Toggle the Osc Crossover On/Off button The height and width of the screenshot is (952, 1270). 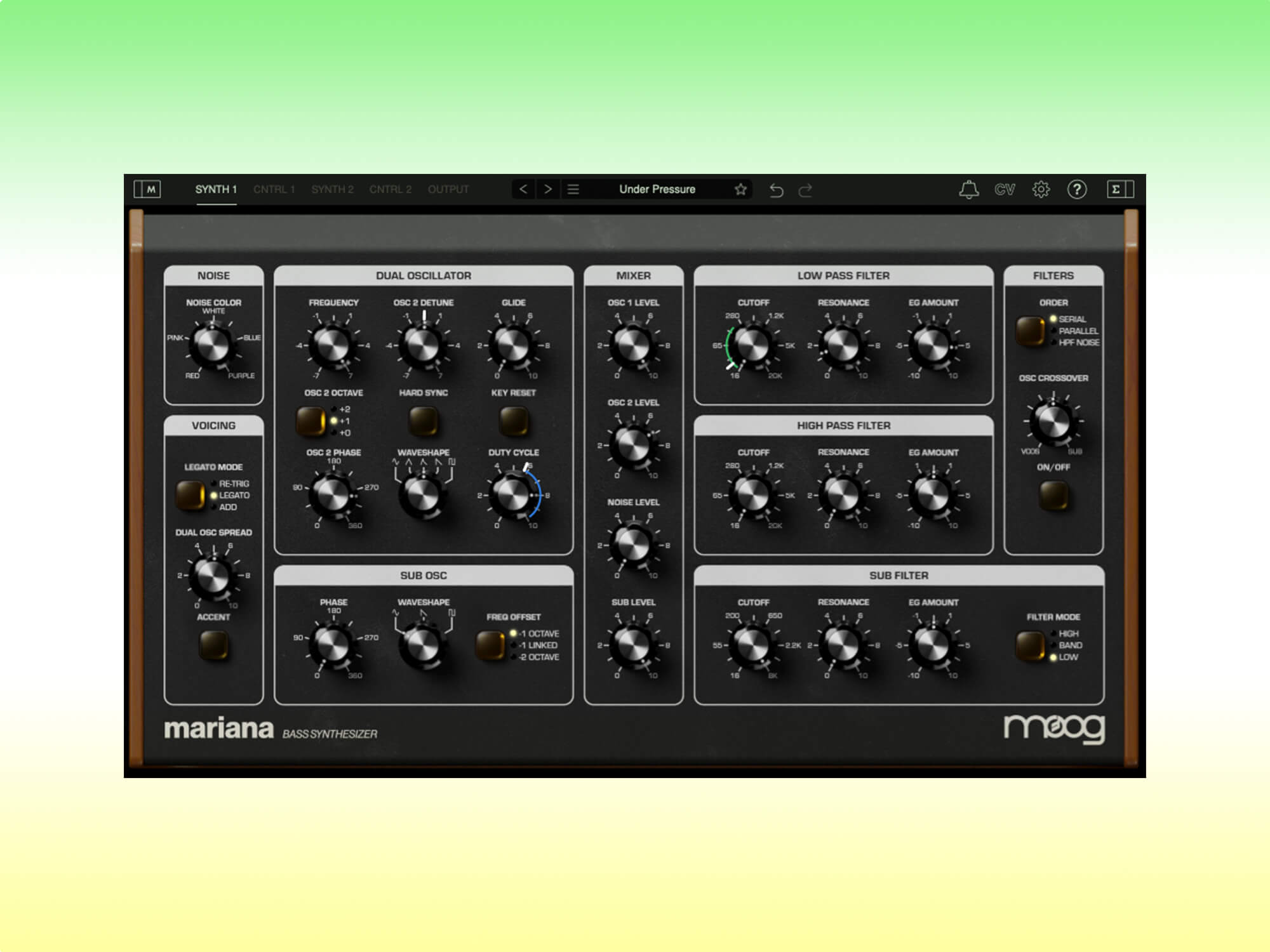pos(1053,495)
